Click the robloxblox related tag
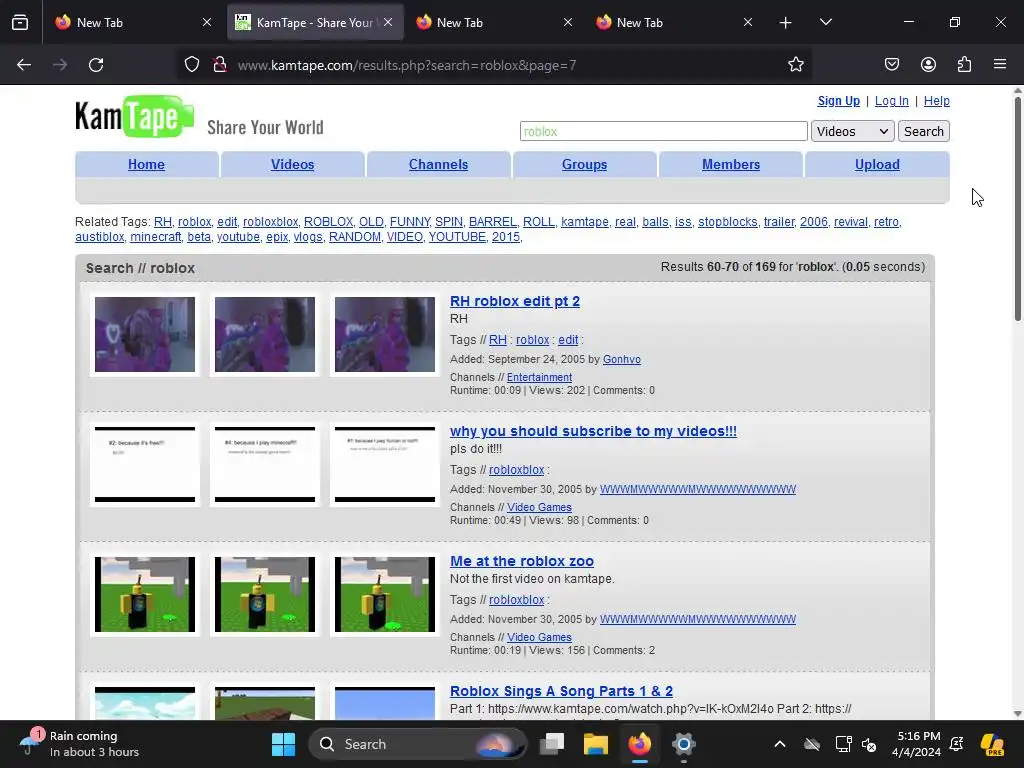The image size is (1024, 768). coord(270,222)
